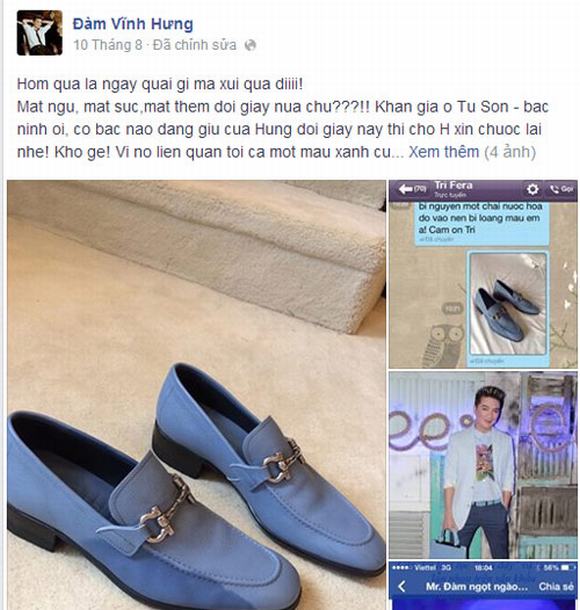Click the Chia sẻ share button
580x610 pixels.
click(556, 586)
